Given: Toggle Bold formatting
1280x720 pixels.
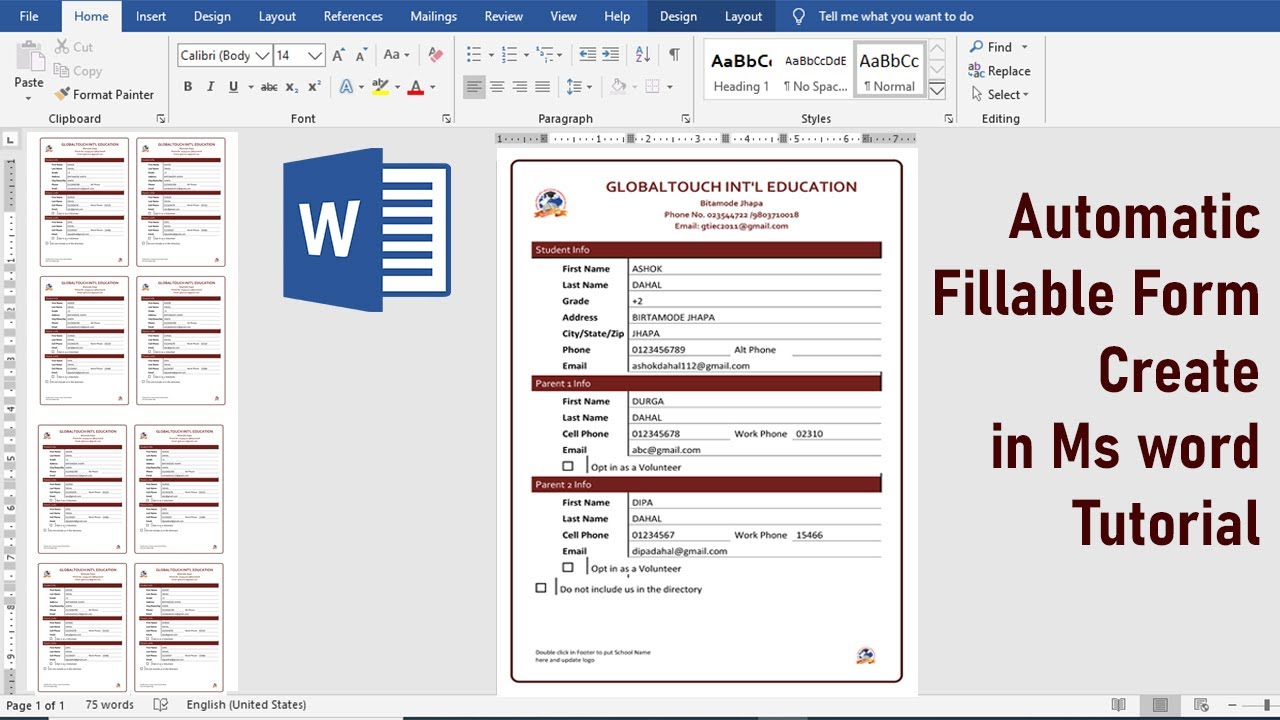Looking at the screenshot, I should click(187, 87).
